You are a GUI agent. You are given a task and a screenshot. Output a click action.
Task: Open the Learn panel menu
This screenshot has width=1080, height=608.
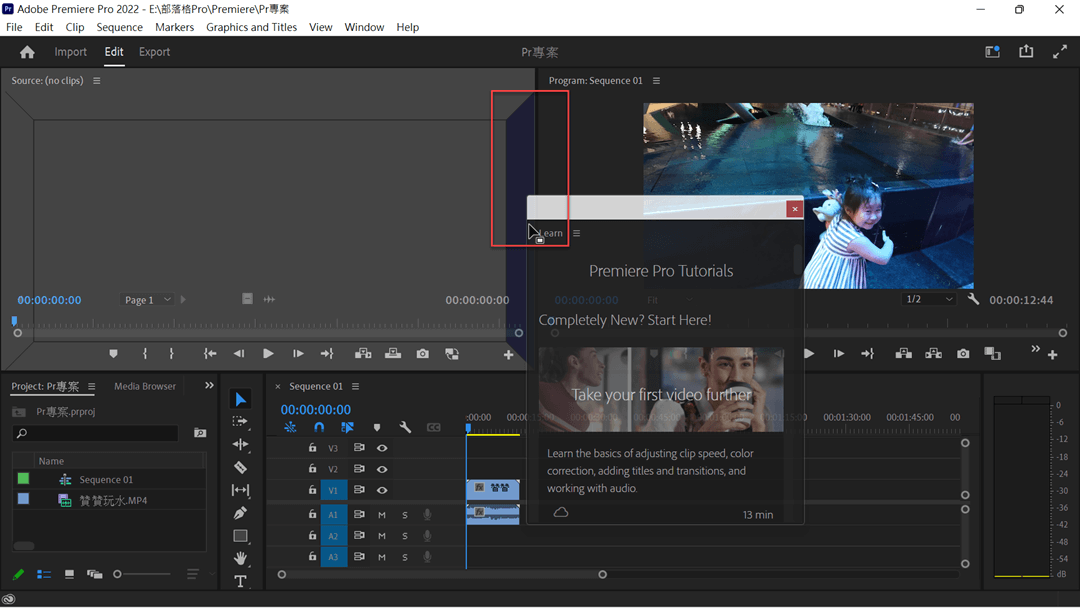pos(577,233)
